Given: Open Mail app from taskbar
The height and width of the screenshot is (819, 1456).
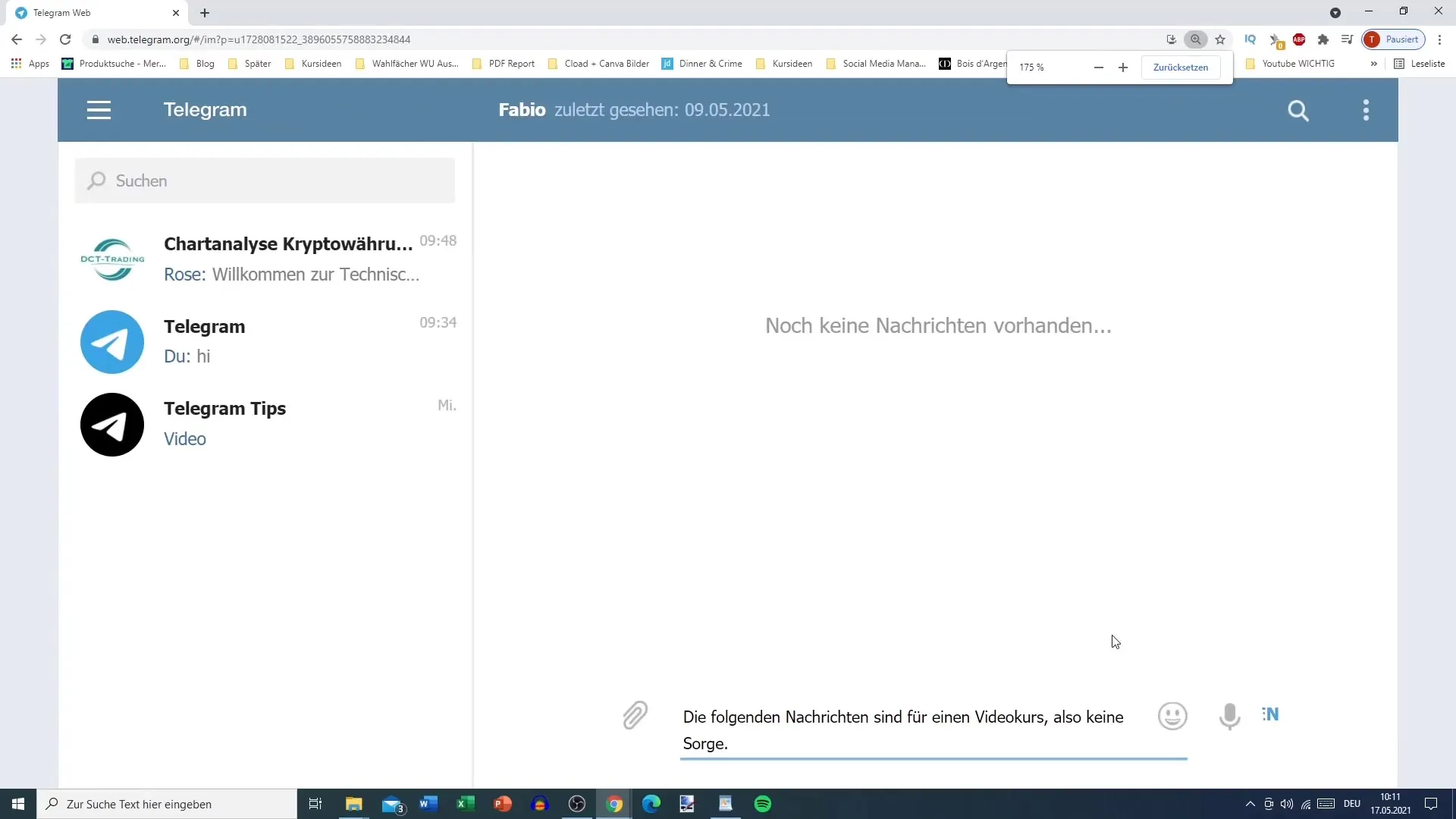Looking at the screenshot, I should coord(393,804).
